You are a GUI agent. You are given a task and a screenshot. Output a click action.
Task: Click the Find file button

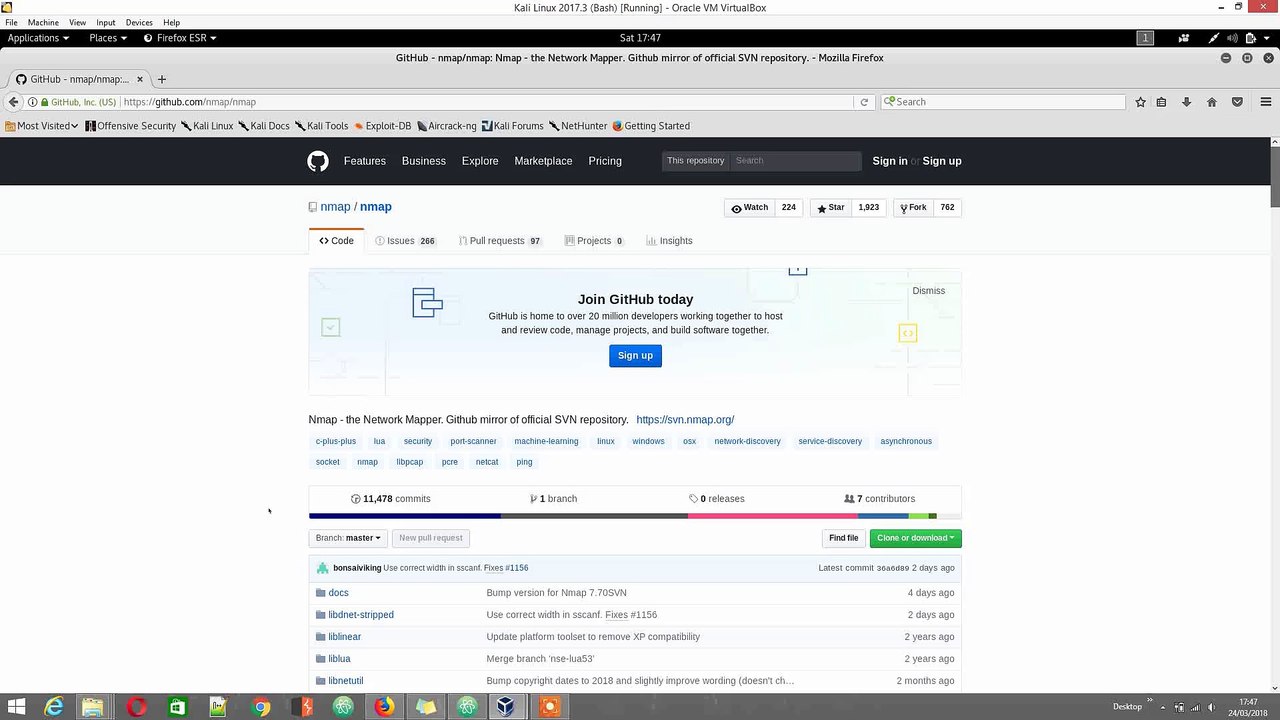point(843,538)
